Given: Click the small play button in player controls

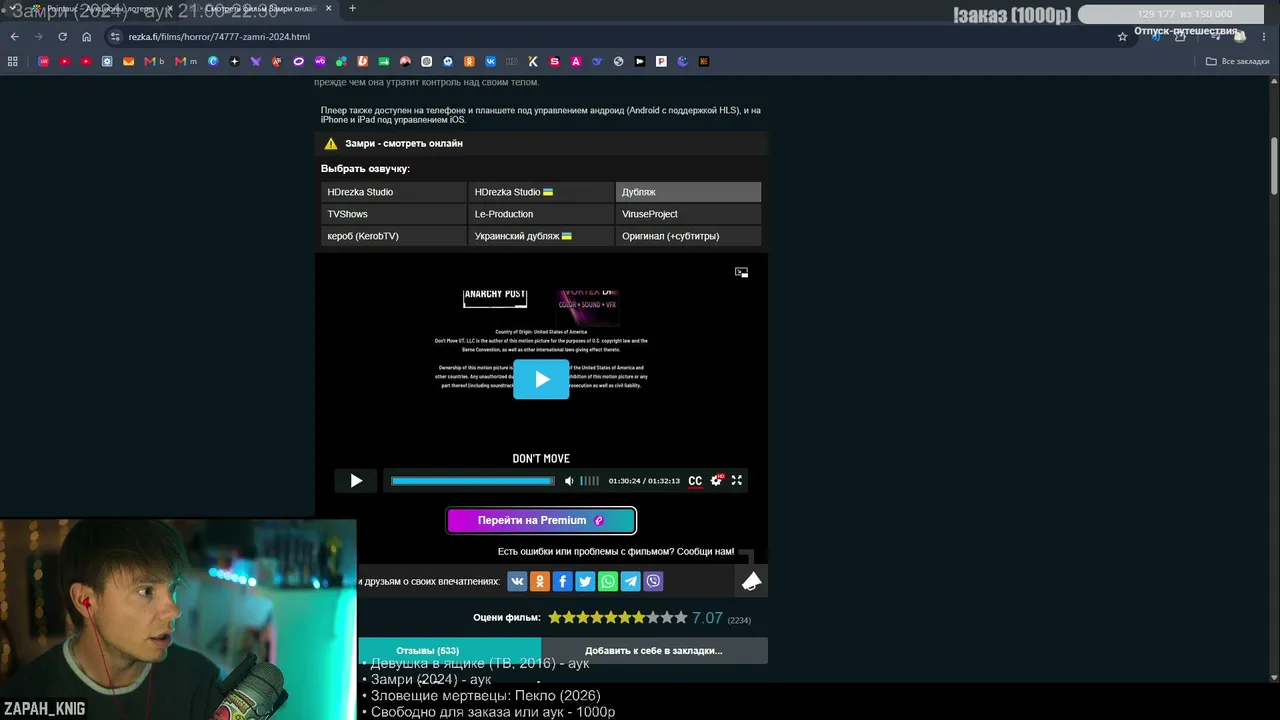Looking at the screenshot, I should (x=356, y=481).
